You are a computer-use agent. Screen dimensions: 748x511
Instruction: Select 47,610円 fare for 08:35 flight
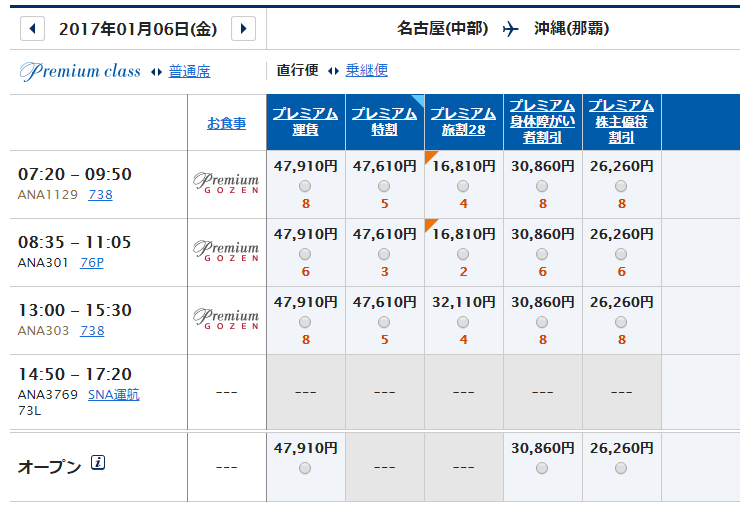[384, 254]
